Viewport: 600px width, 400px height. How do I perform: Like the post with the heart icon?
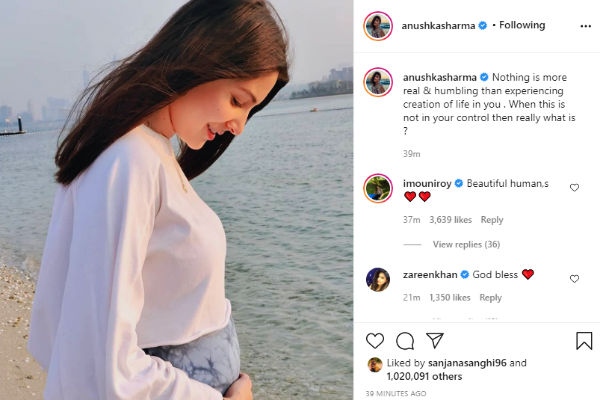click(375, 341)
